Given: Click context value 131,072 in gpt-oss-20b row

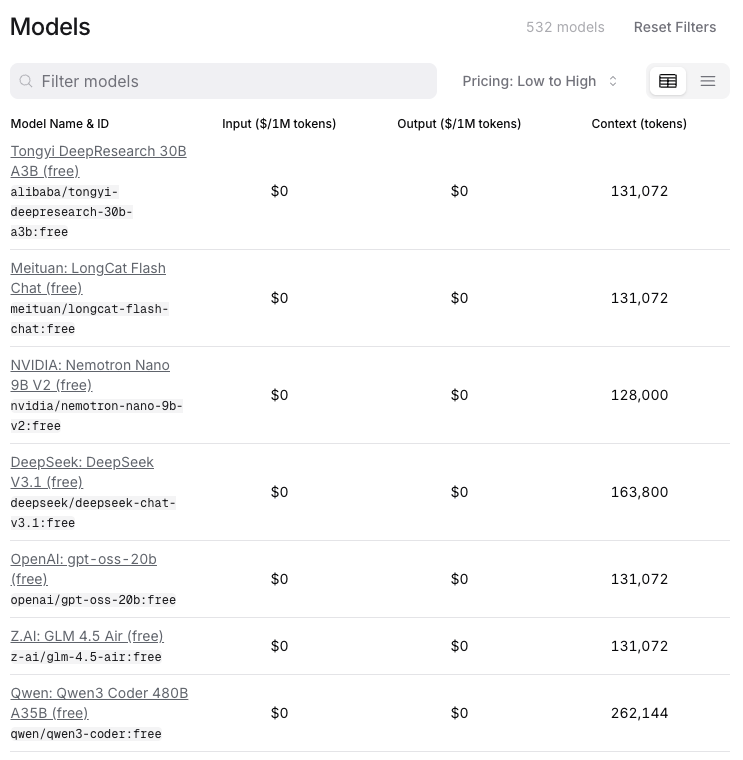Looking at the screenshot, I should [x=639, y=579].
